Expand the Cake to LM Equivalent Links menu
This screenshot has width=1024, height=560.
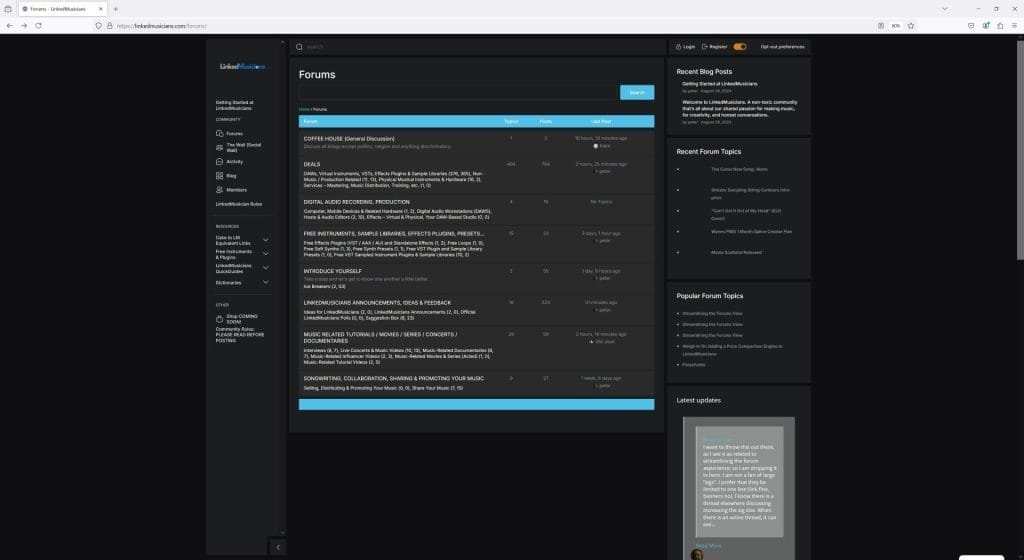click(265, 240)
